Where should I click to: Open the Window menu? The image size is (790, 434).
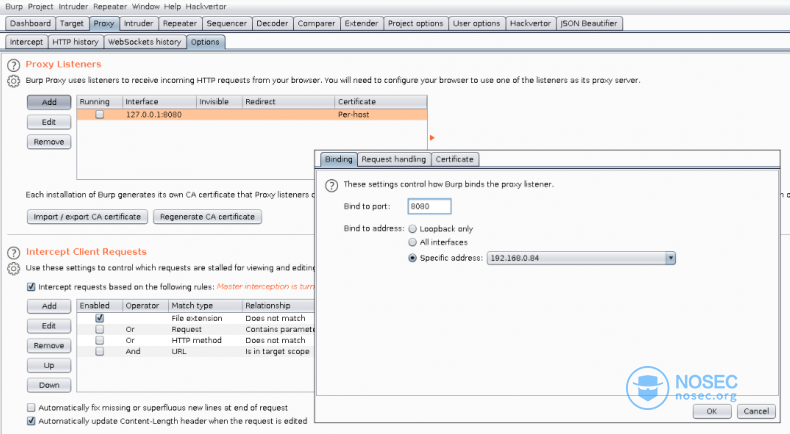(x=146, y=7)
